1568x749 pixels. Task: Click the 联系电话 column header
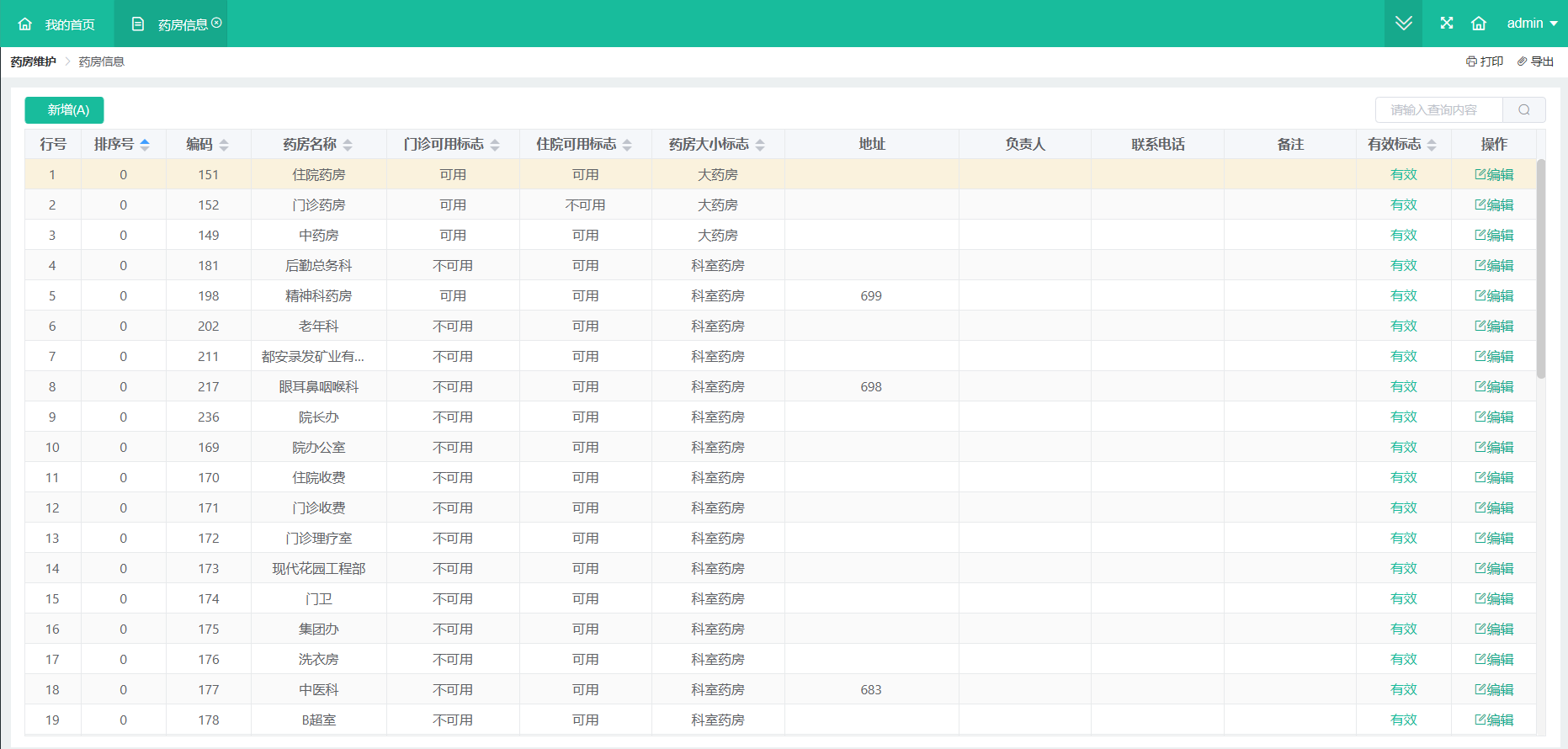(1157, 145)
